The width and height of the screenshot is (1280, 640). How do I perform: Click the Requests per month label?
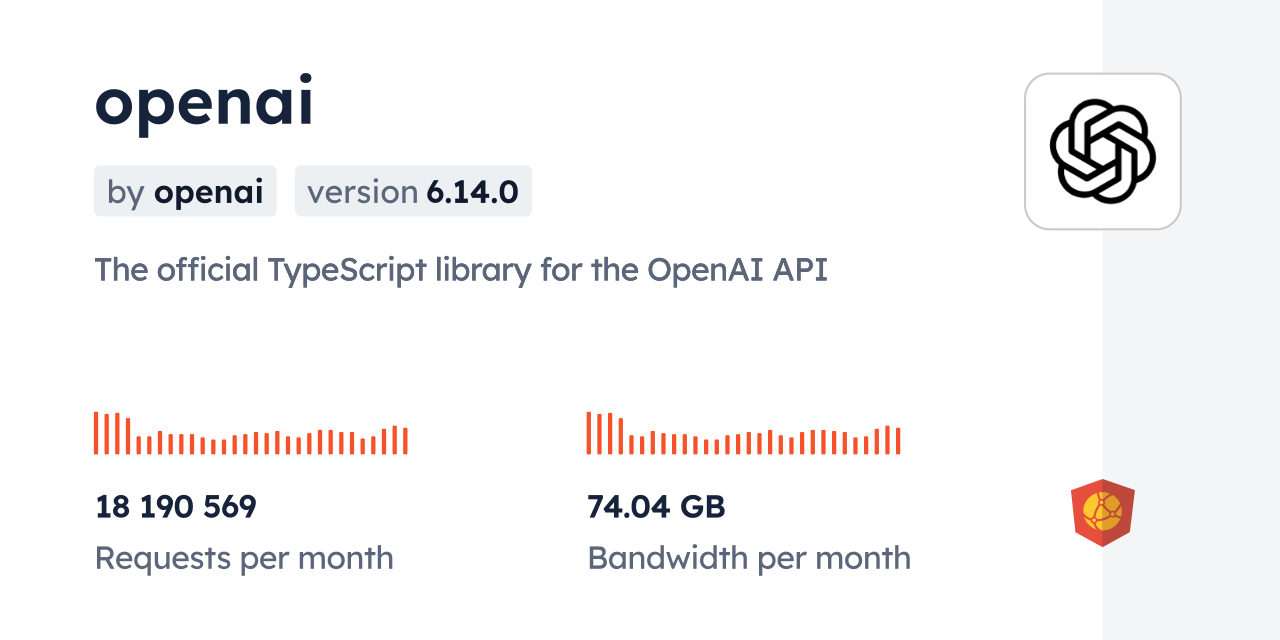(x=244, y=558)
